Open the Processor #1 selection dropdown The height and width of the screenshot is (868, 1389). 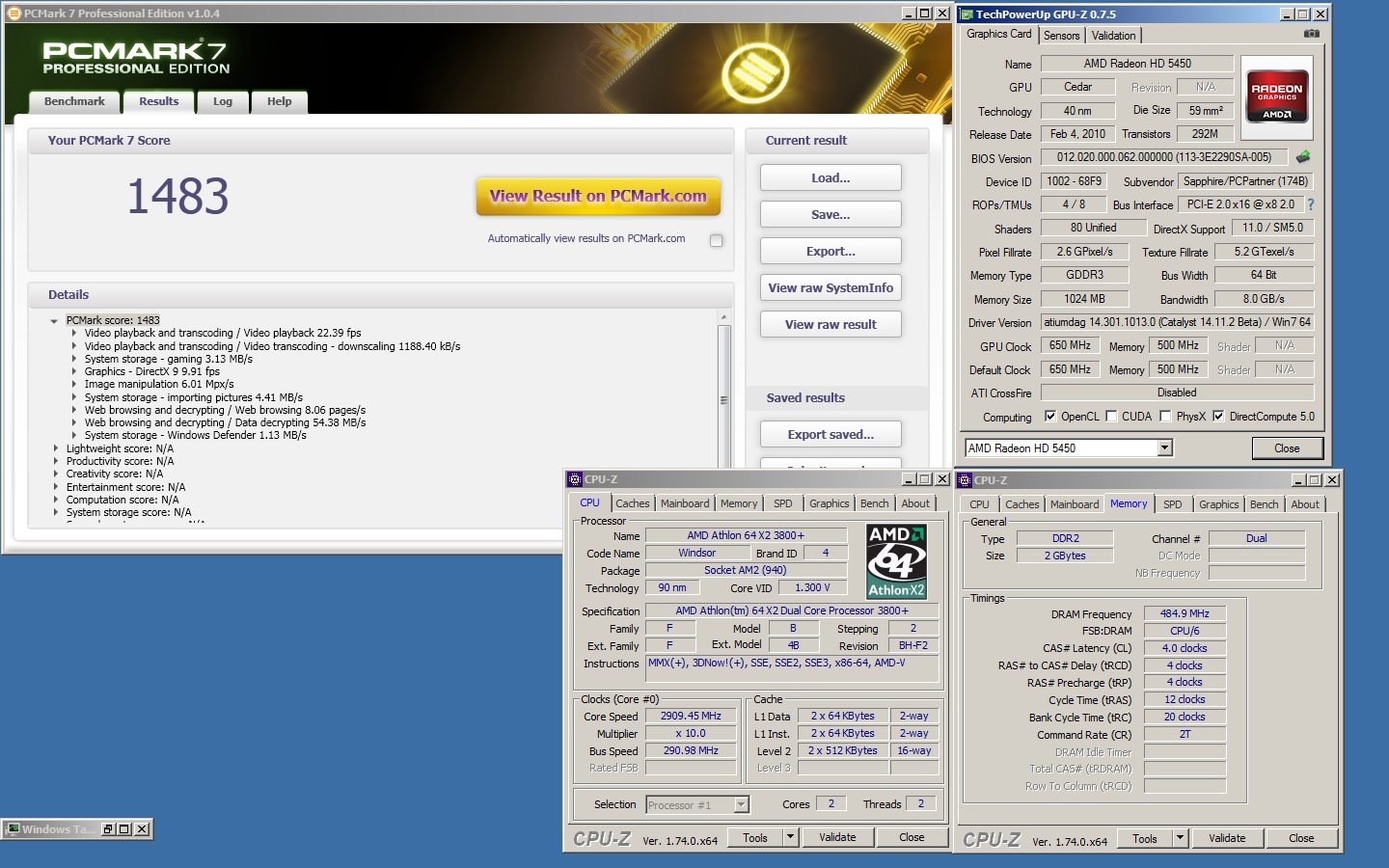741,804
